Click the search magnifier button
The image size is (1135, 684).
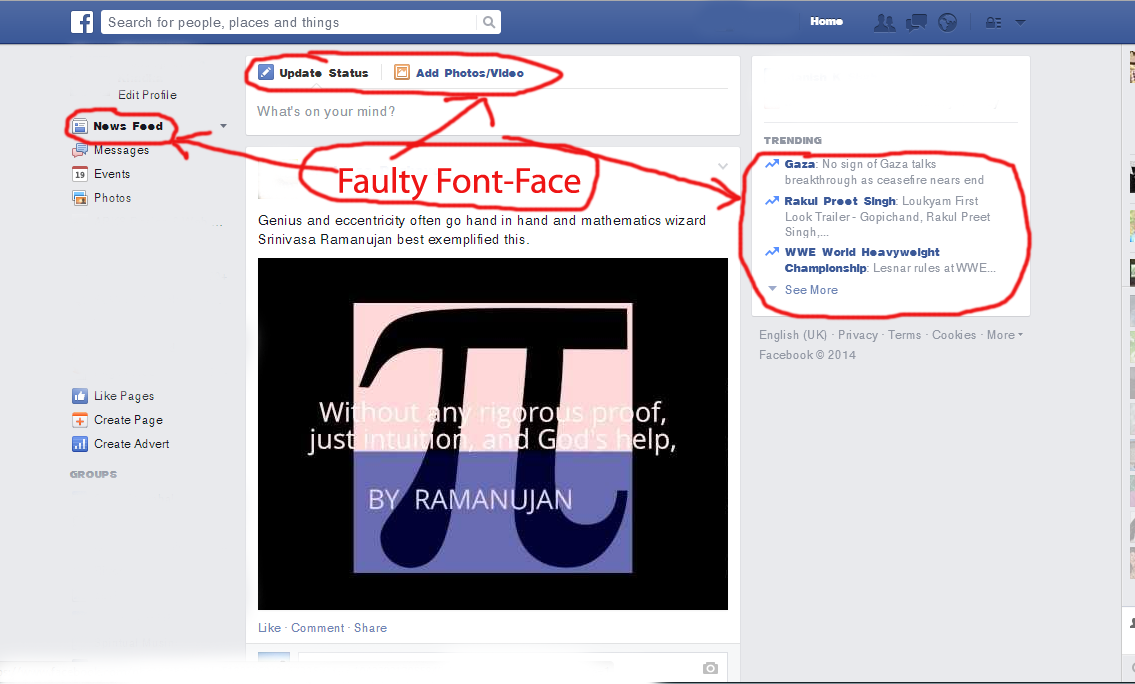pyautogui.click(x=489, y=22)
